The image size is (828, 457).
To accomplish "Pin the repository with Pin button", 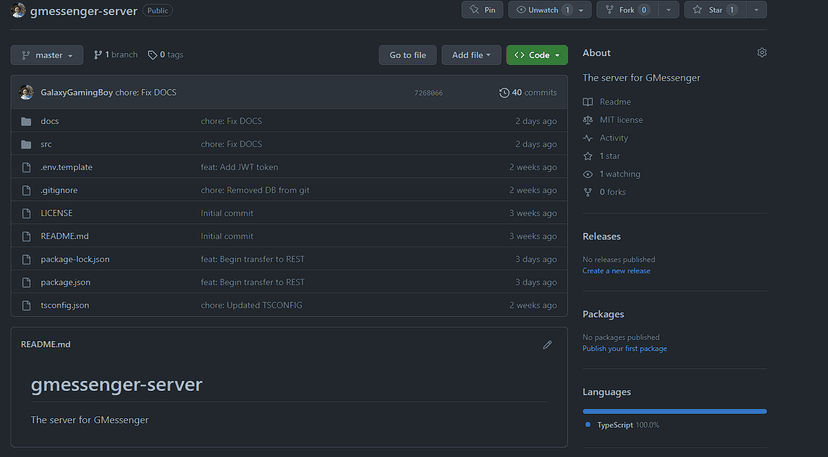I will (x=482, y=10).
